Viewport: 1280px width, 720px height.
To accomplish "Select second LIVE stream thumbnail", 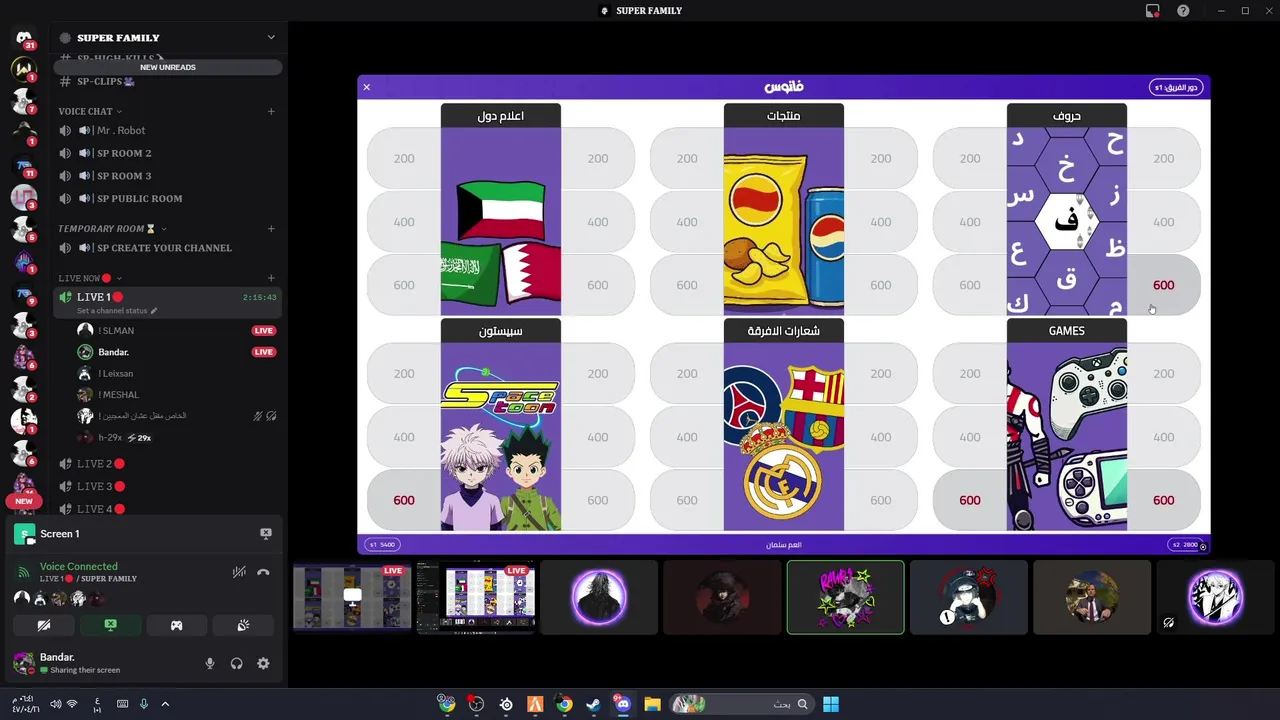I will tap(476, 597).
